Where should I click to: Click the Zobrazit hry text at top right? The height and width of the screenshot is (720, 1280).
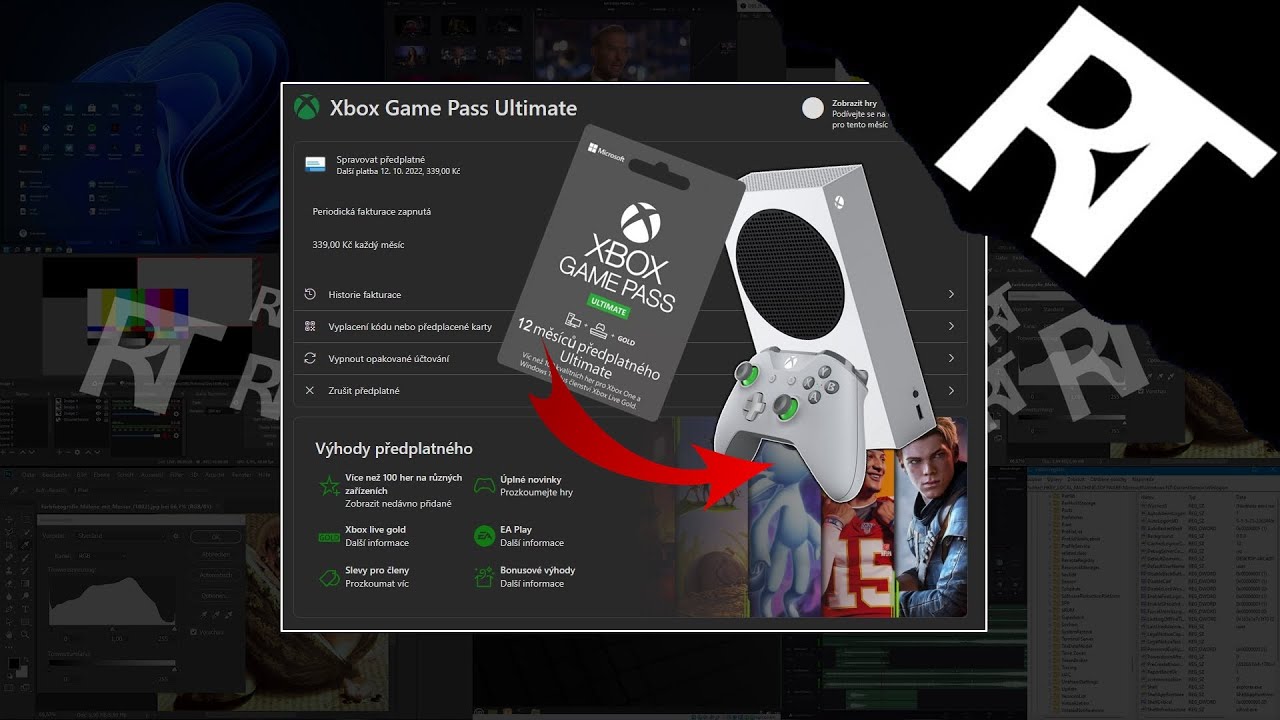click(855, 103)
